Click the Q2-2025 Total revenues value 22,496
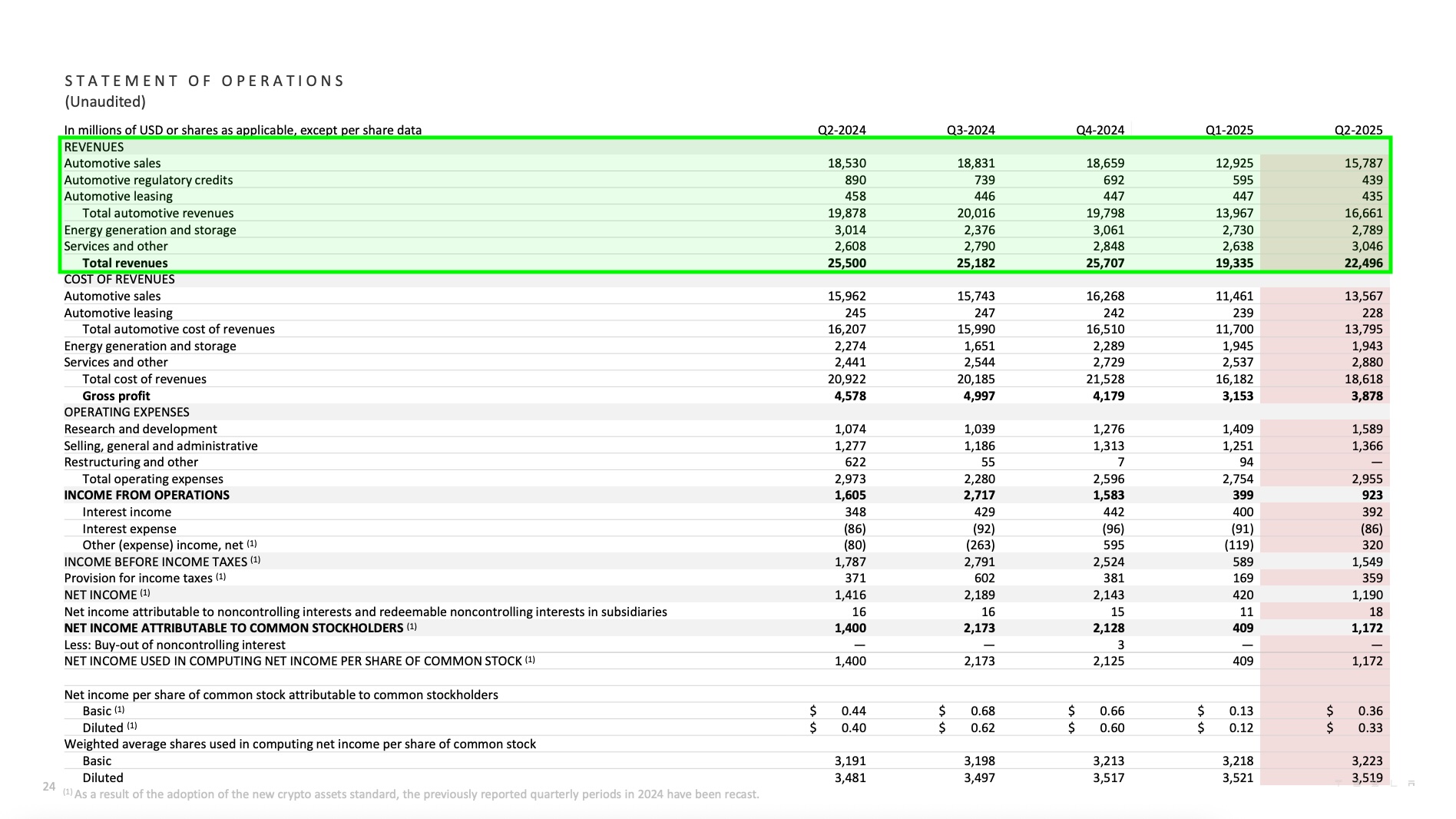This screenshot has height=819, width=1456. click(x=1365, y=262)
